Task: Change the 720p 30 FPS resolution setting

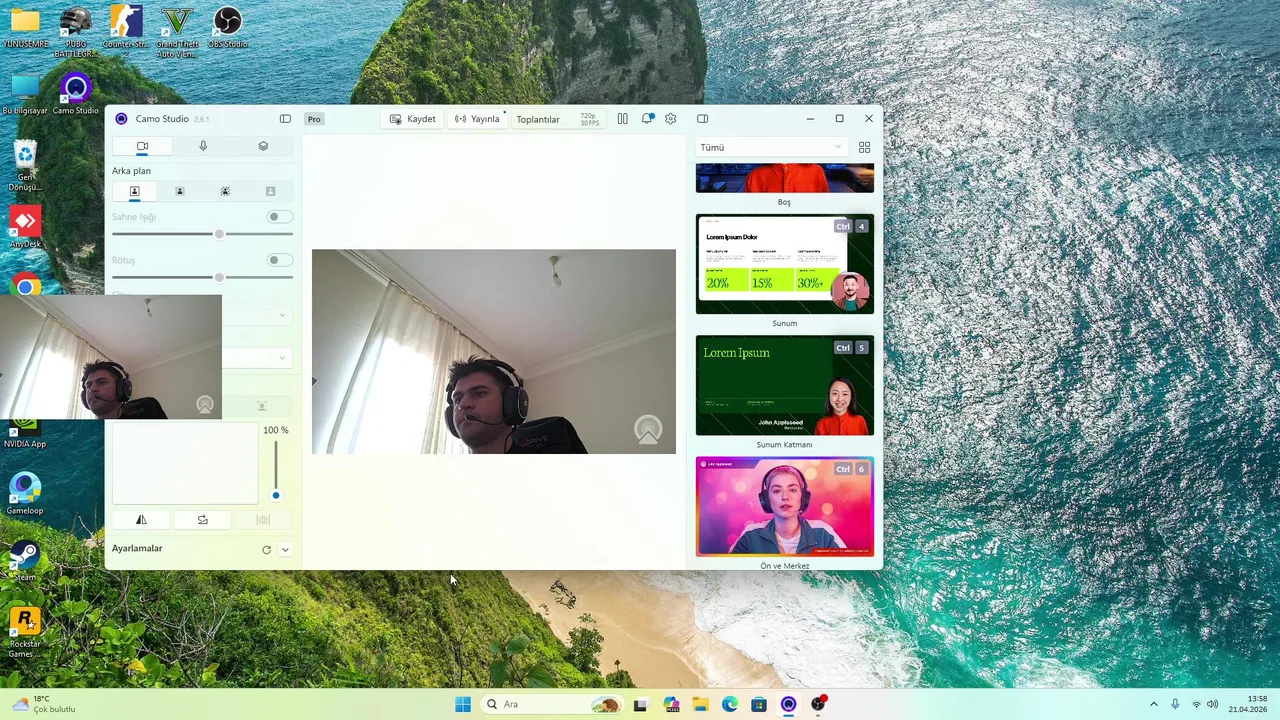Action: 590,119
